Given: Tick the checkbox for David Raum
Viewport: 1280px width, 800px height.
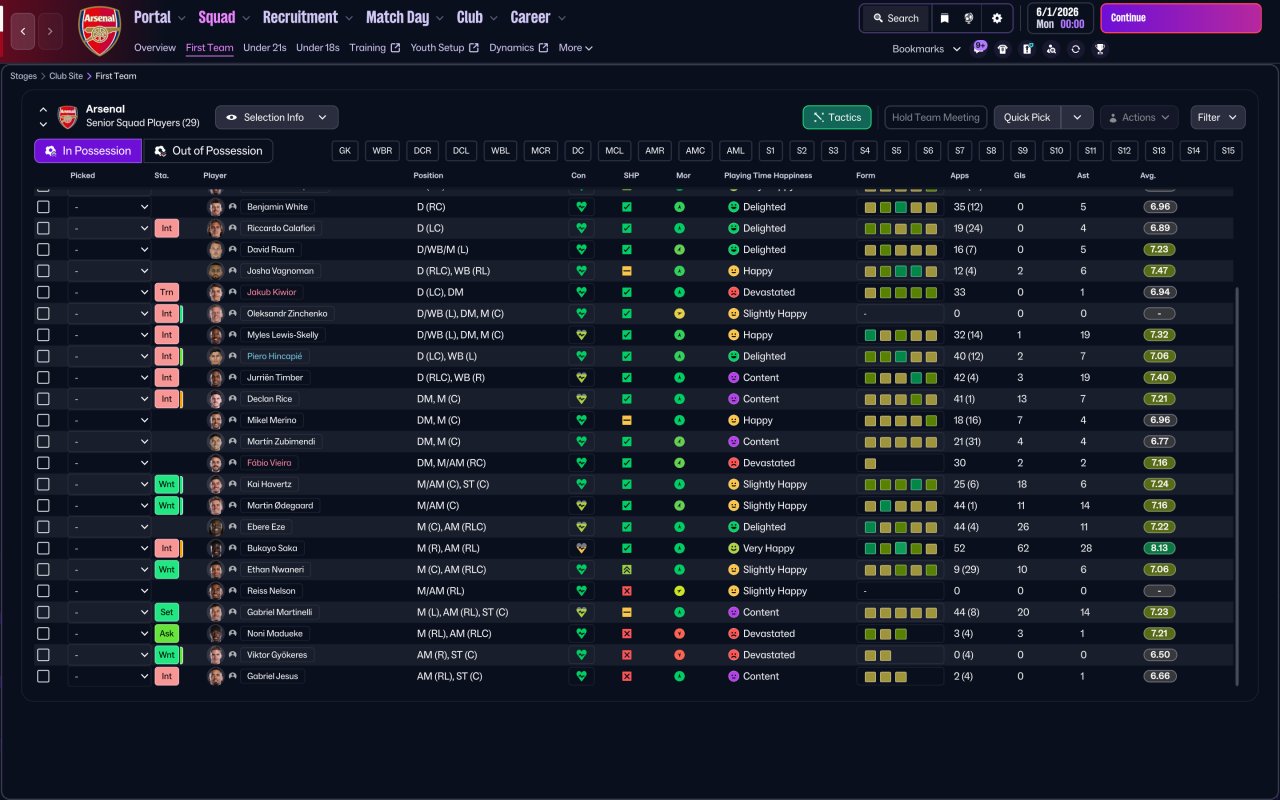Looking at the screenshot, I should 43,250.
